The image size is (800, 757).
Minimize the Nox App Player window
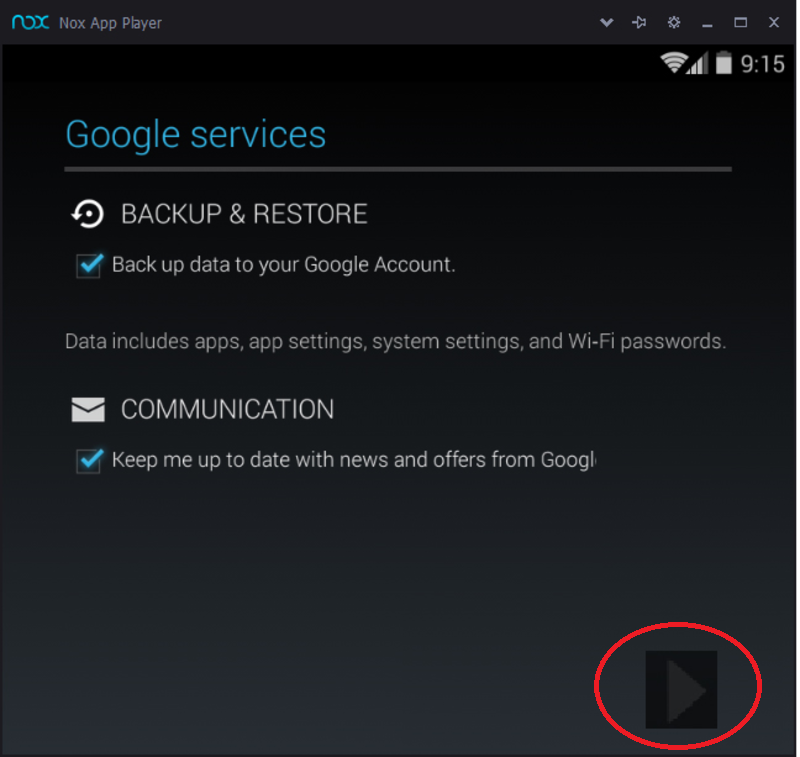click(x=709, y=23)
